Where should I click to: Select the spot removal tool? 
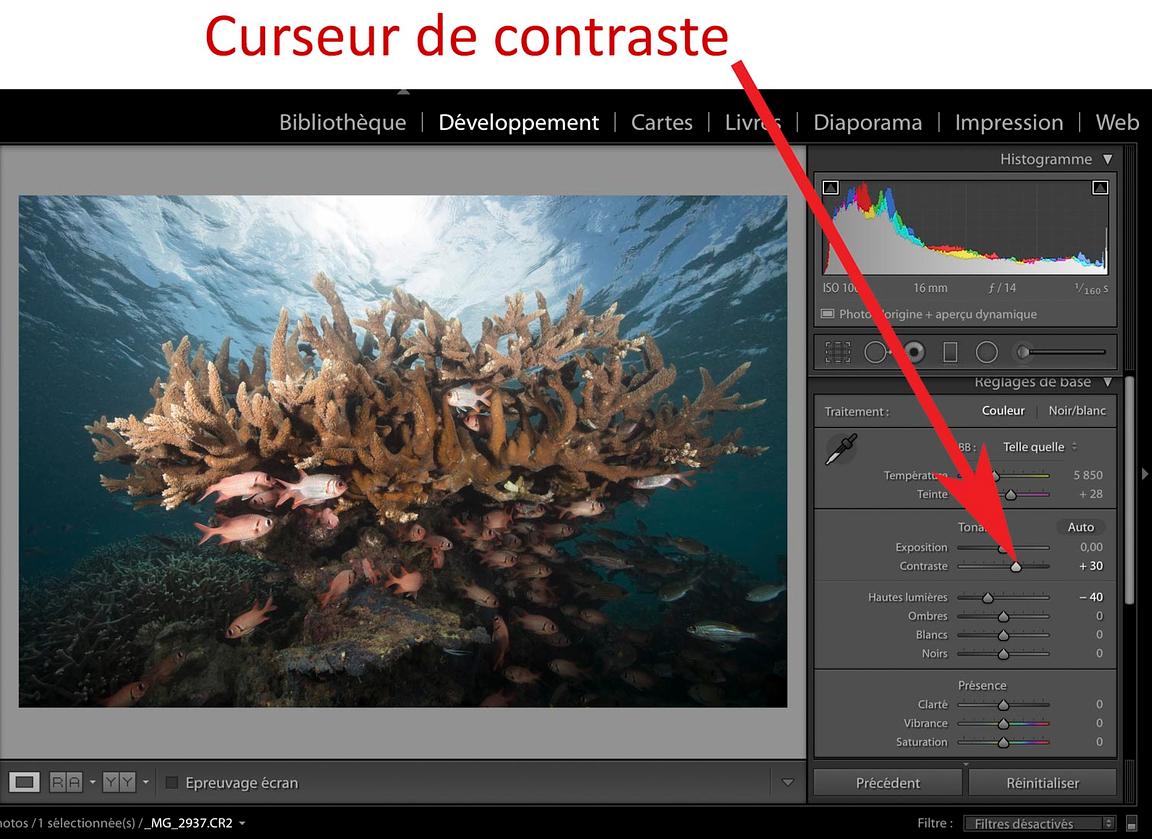click(x=875, y=352)
